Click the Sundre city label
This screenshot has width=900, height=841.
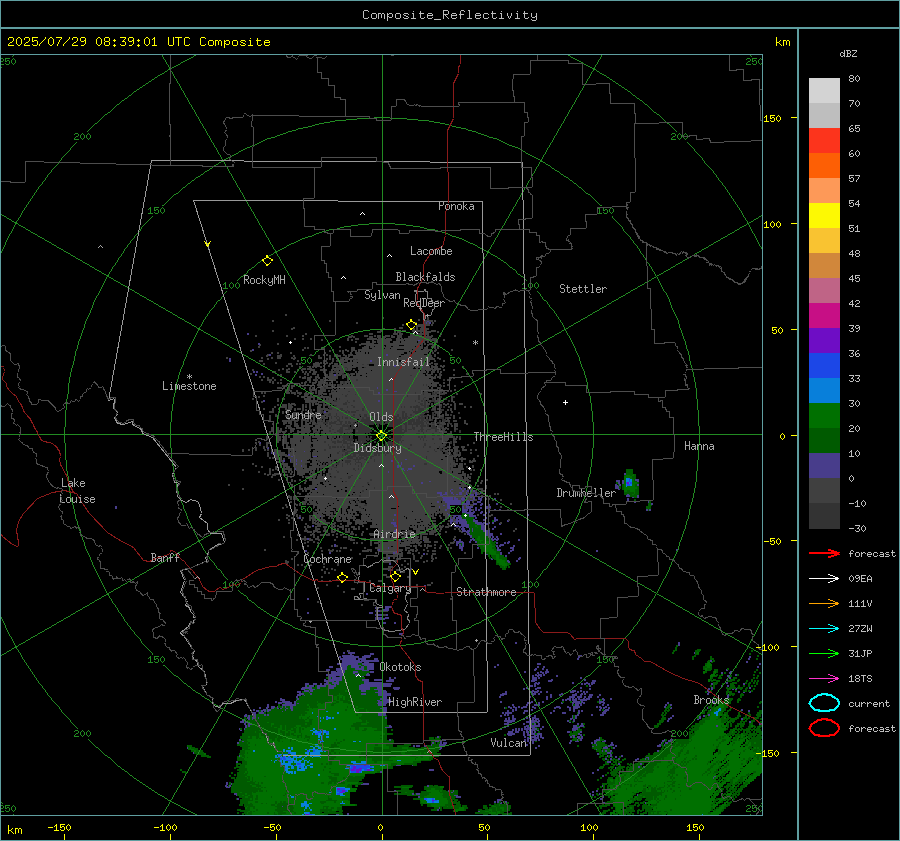303,414
